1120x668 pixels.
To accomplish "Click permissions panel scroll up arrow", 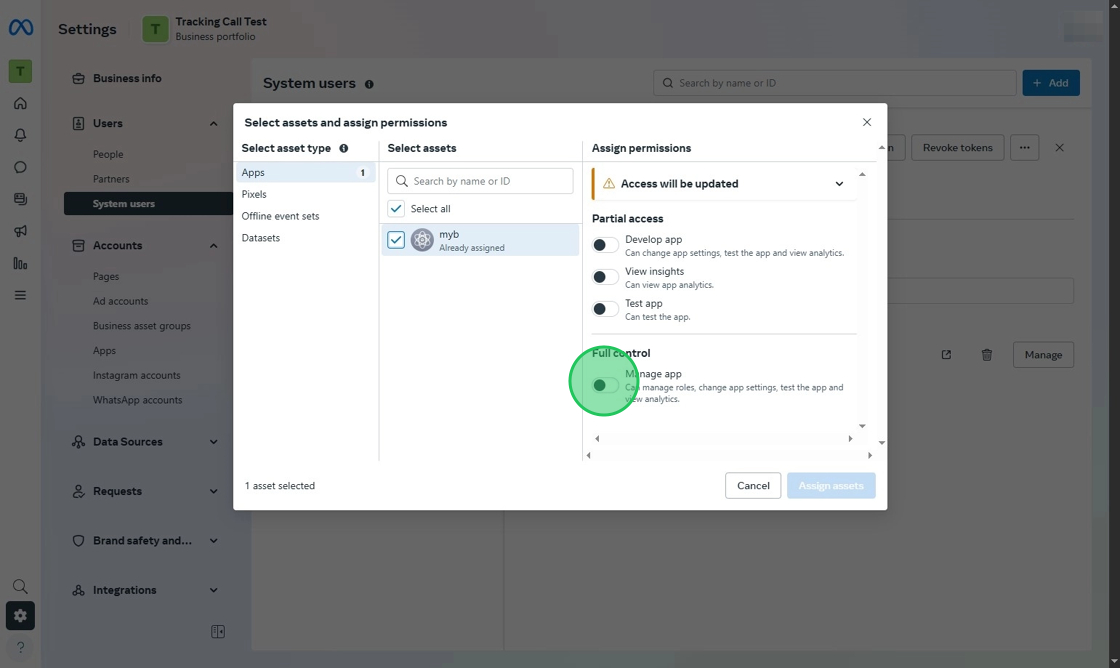I will [x=862, y=174].
